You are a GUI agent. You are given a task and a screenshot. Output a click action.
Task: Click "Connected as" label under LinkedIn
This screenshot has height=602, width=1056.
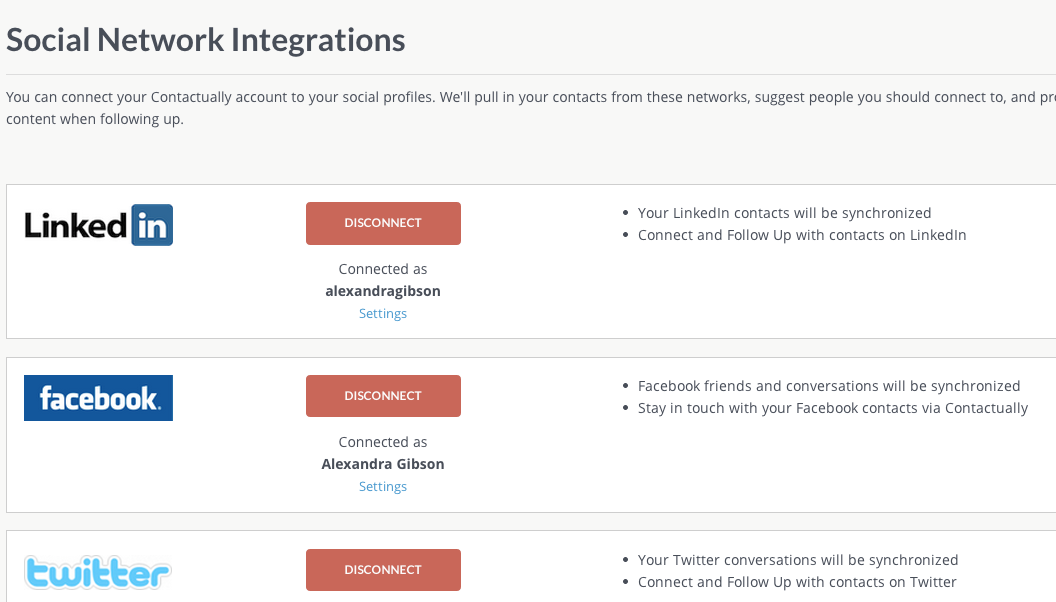point(383,269)
